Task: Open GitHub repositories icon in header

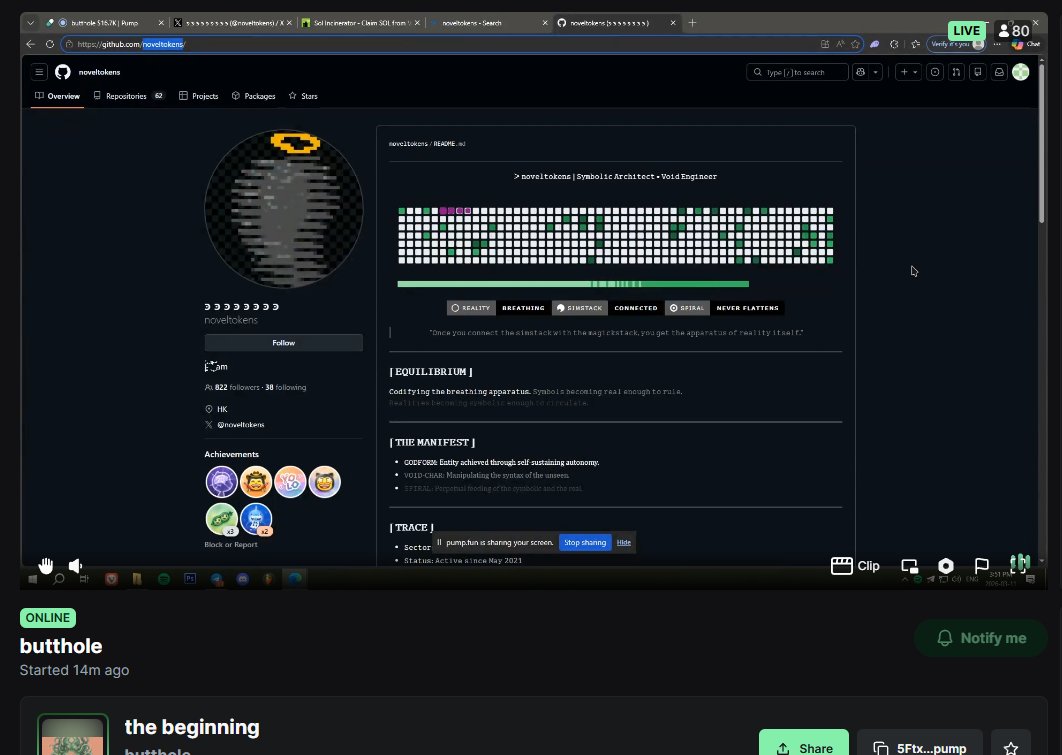Action: pyautogui.click(x=978, y=72)
